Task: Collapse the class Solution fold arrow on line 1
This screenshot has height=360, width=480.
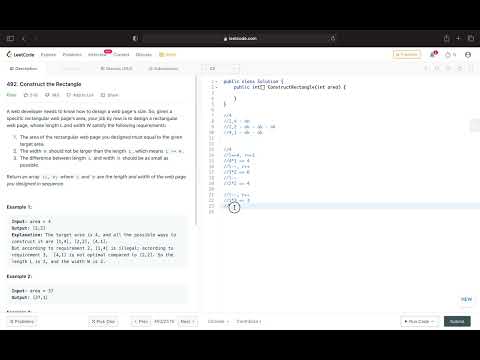Action: (x=216, y=81)
